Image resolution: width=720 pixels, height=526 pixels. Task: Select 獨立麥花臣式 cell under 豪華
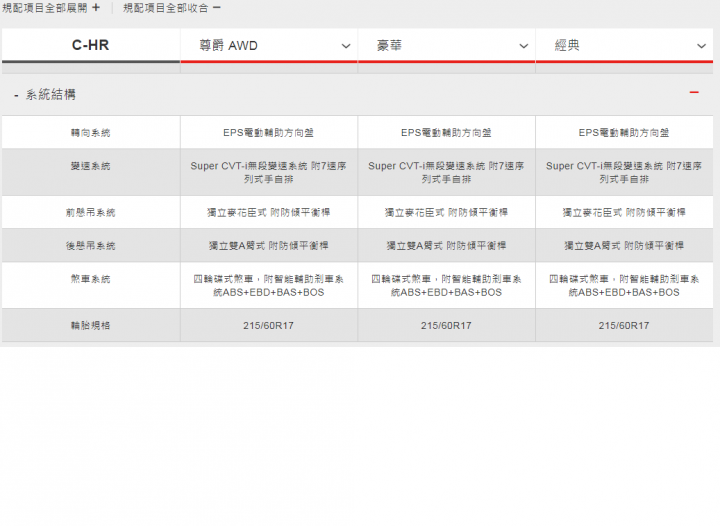(x=446, y=212)
